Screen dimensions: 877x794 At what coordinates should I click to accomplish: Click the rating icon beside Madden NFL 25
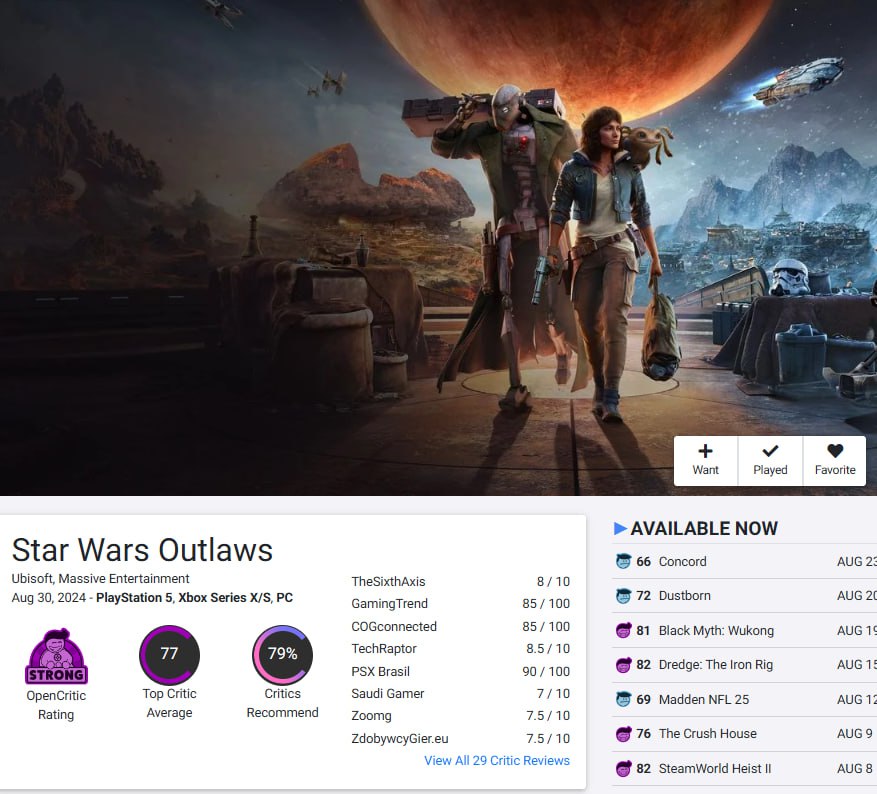coord(623,700)
